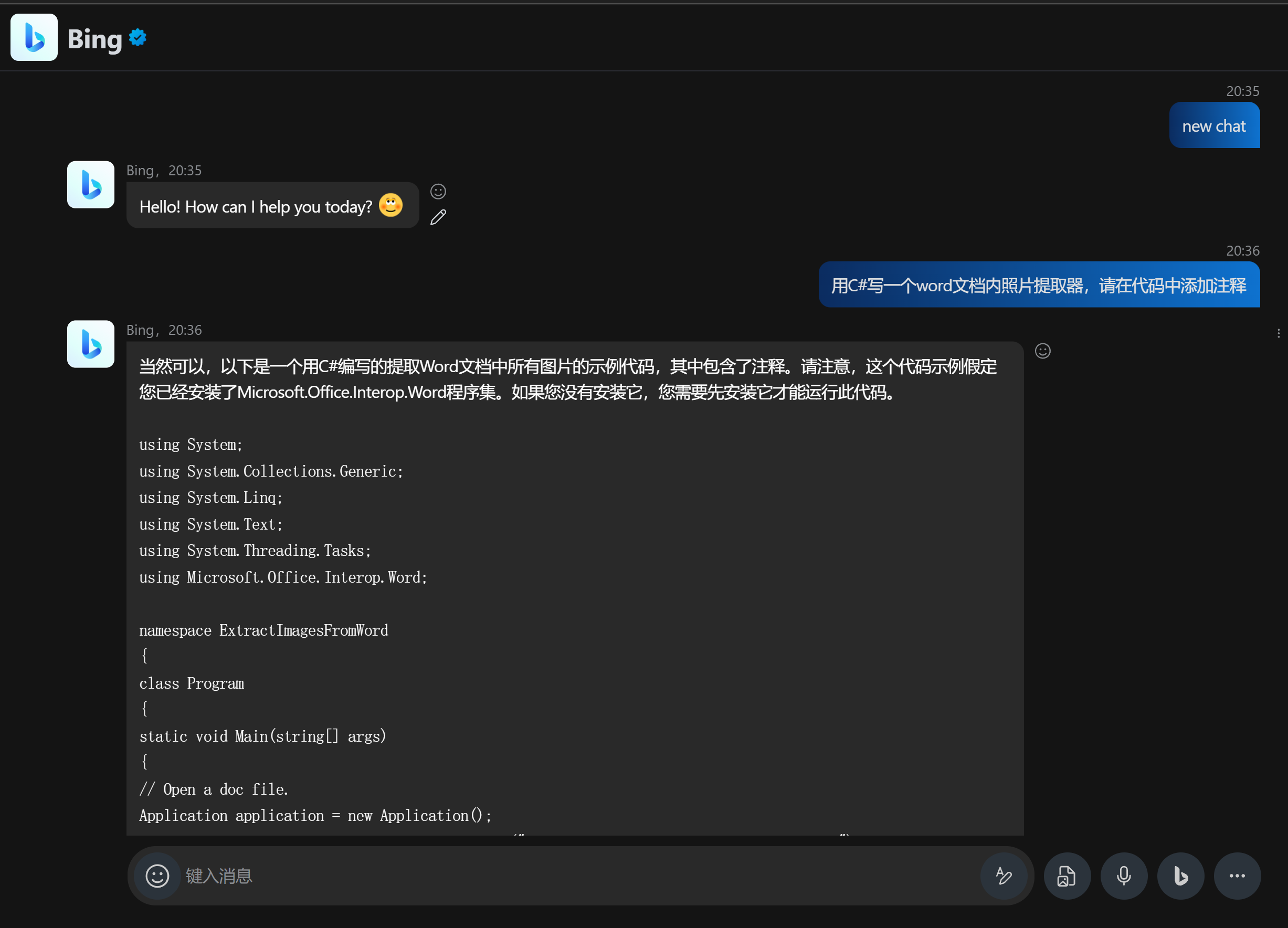Screen dimensions: 1288x928
Task: Click Bing avatar beside the Hello message
Action: pos(91,185)
